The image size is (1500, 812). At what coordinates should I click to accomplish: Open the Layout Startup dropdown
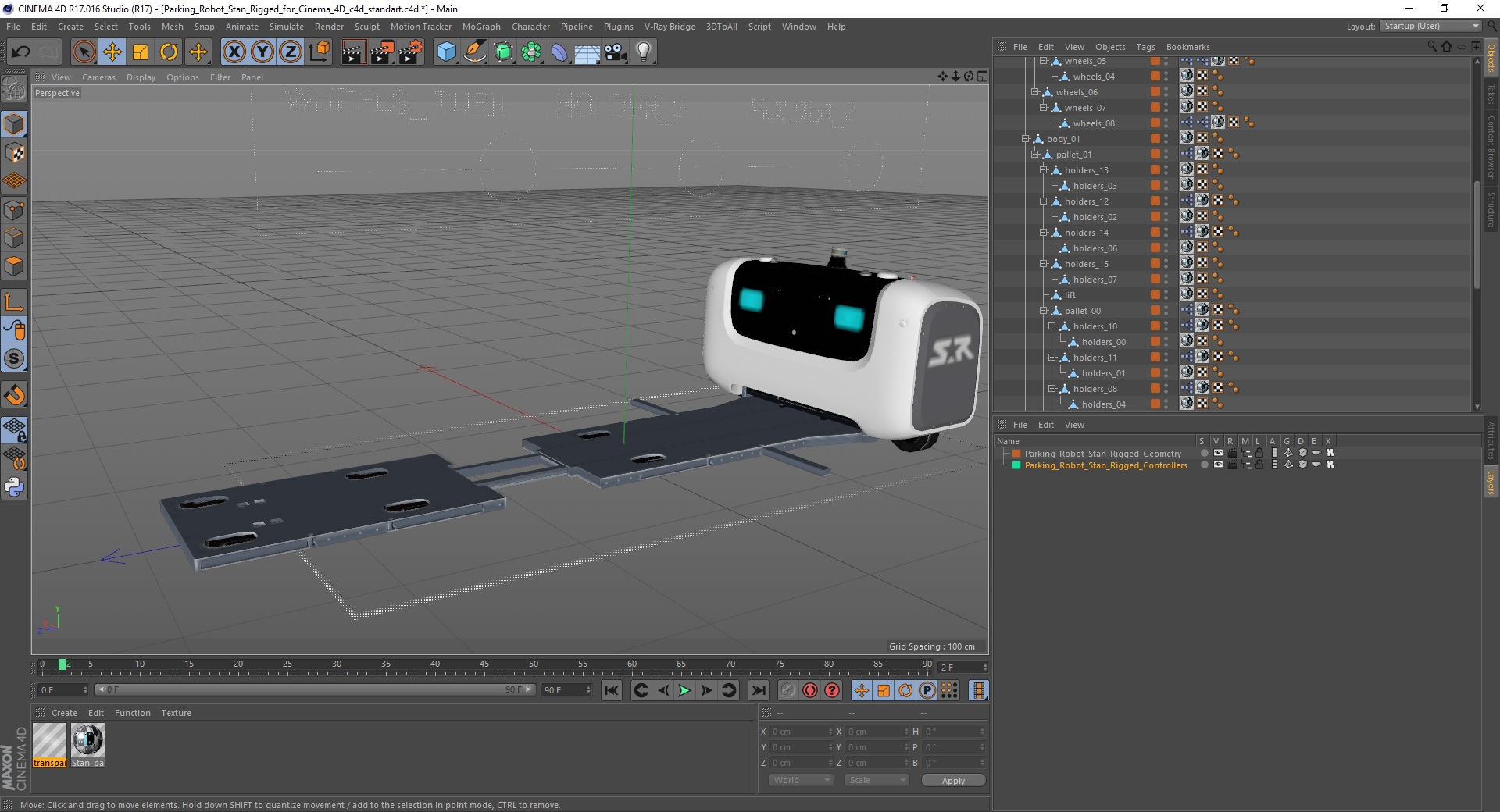coord(1431,26)
